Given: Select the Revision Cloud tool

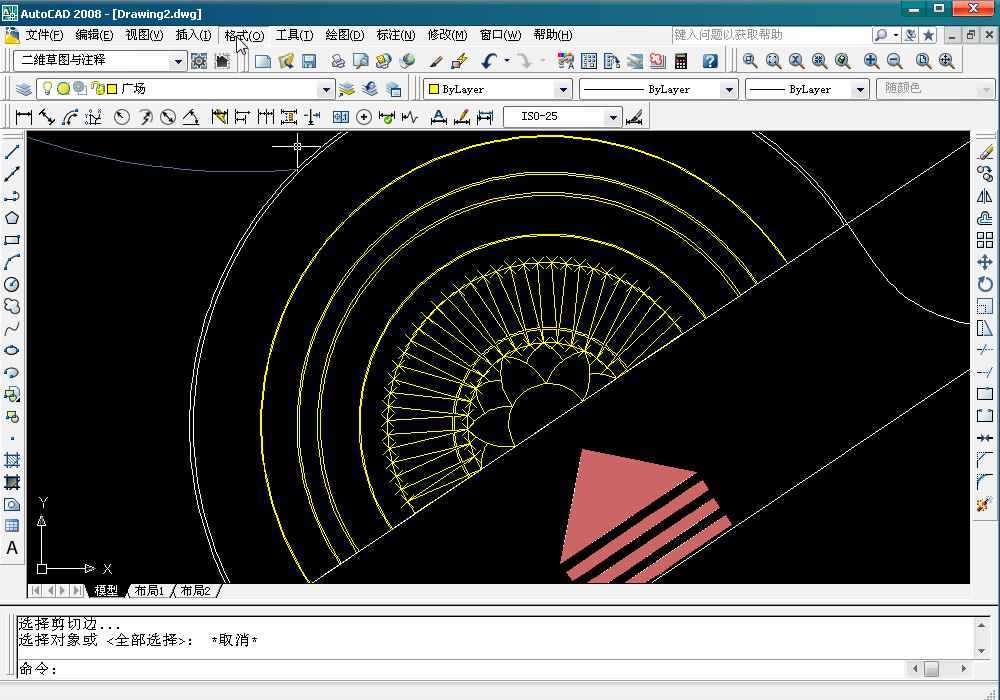Looking at the screenshot, I should tap(12, 307).
